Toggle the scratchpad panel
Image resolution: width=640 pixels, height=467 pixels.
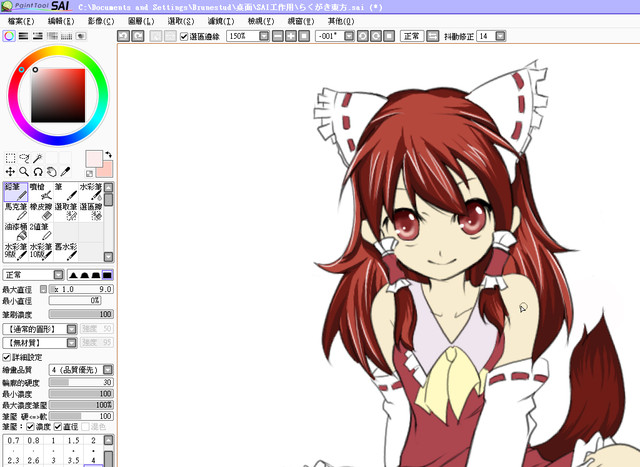(81, 36)
